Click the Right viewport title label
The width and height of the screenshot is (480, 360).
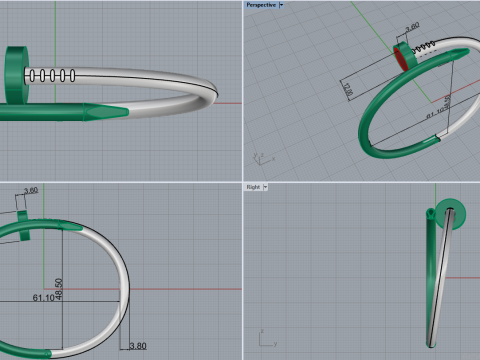tap(253, 187)
